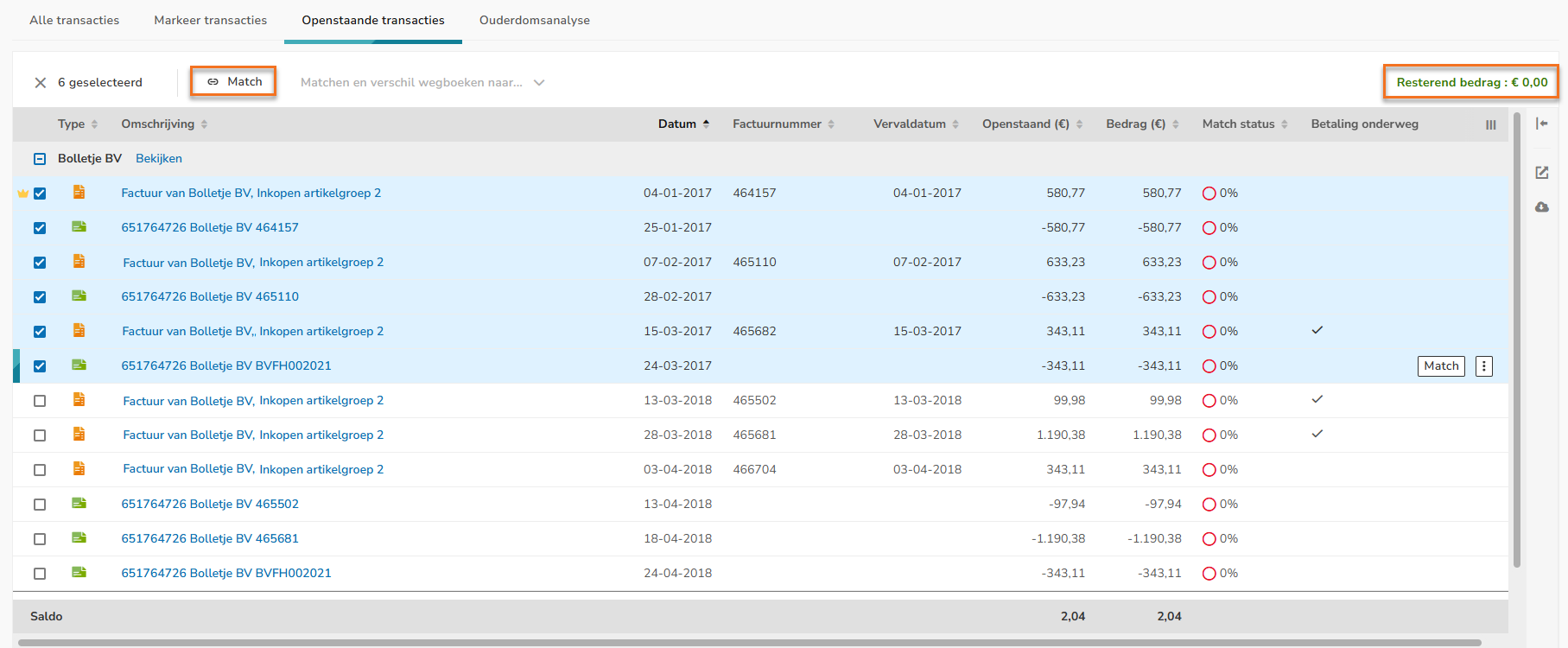Click the orange invoice icon on the 13-03-2018 row

click(x=79, y=399)
